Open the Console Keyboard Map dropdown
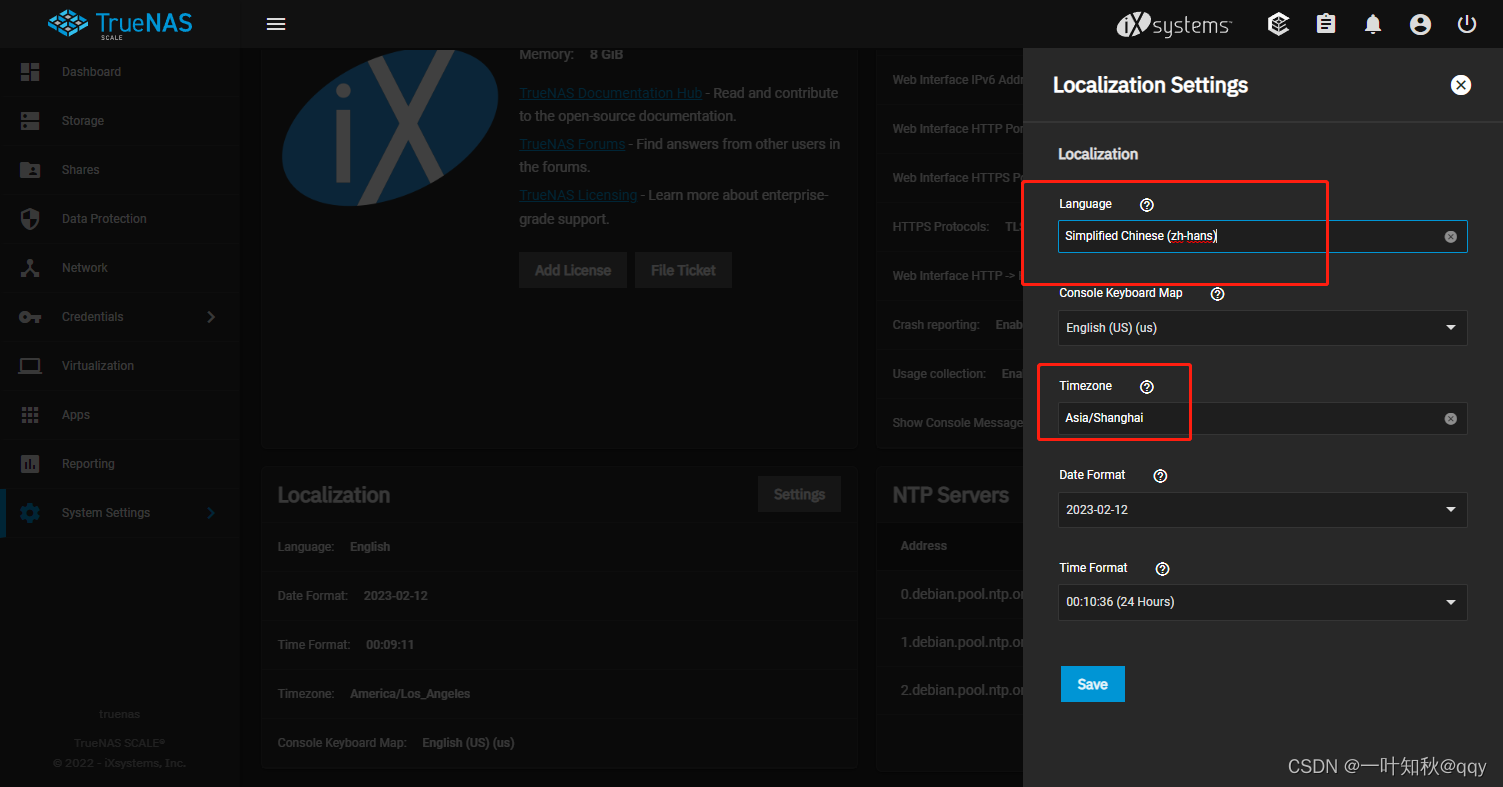The width and height of the screenshot is (1503, 787). (x=1262, y=328)
